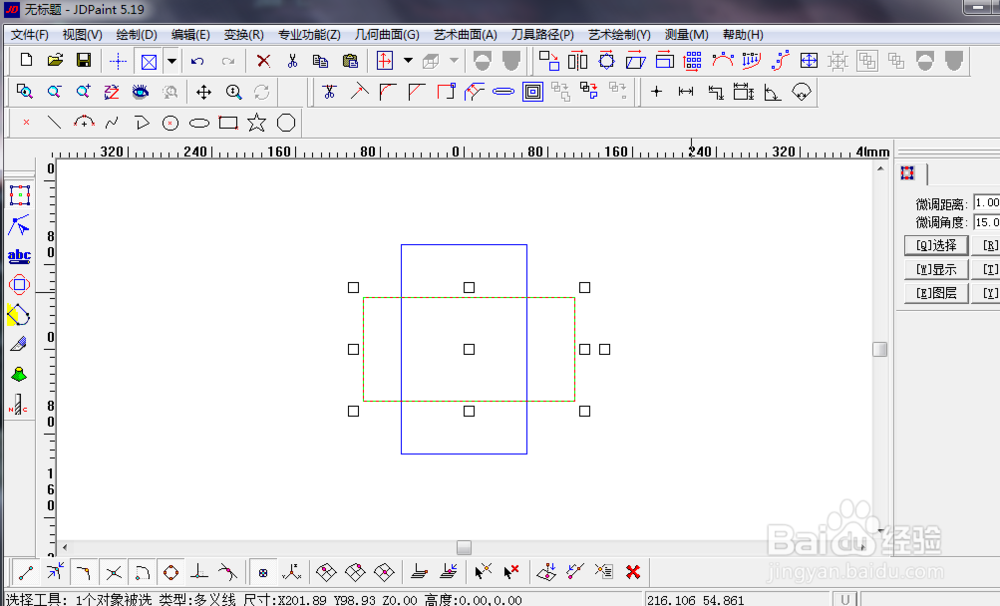The image size is (1000, 606).
Task: Click the red X icon in bottom snap toolbar
Action: coord(633,572)
